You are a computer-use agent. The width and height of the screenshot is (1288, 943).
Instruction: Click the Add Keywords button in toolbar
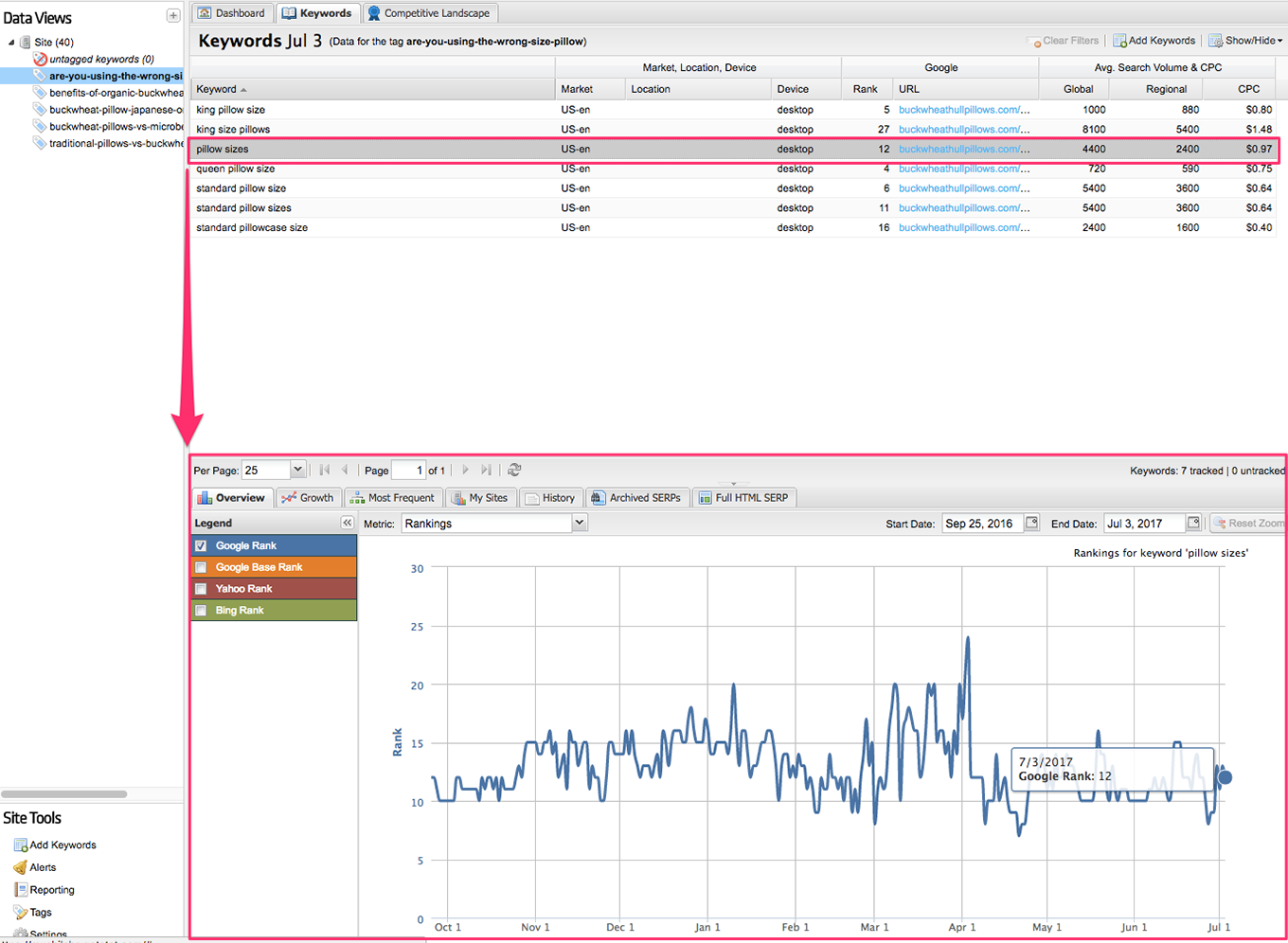tap(1154, 41)
